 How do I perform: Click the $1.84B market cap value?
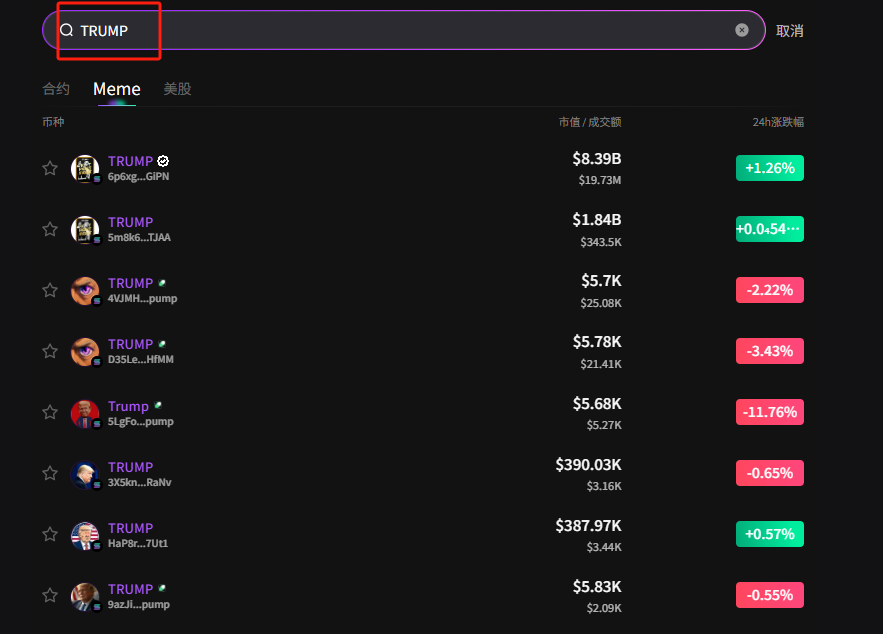[x=596, y=220]
